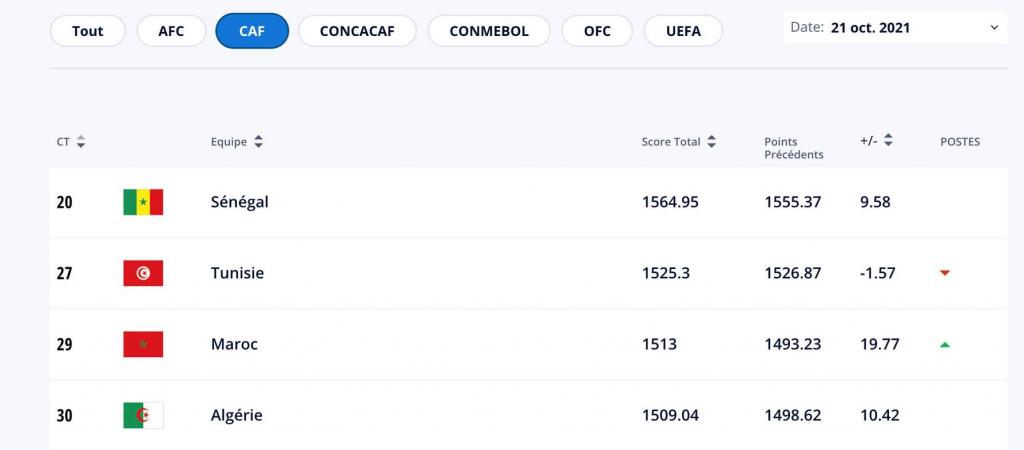1024x450 pixels.
Task: Click Algérie team name
Action: pos(237,415)
